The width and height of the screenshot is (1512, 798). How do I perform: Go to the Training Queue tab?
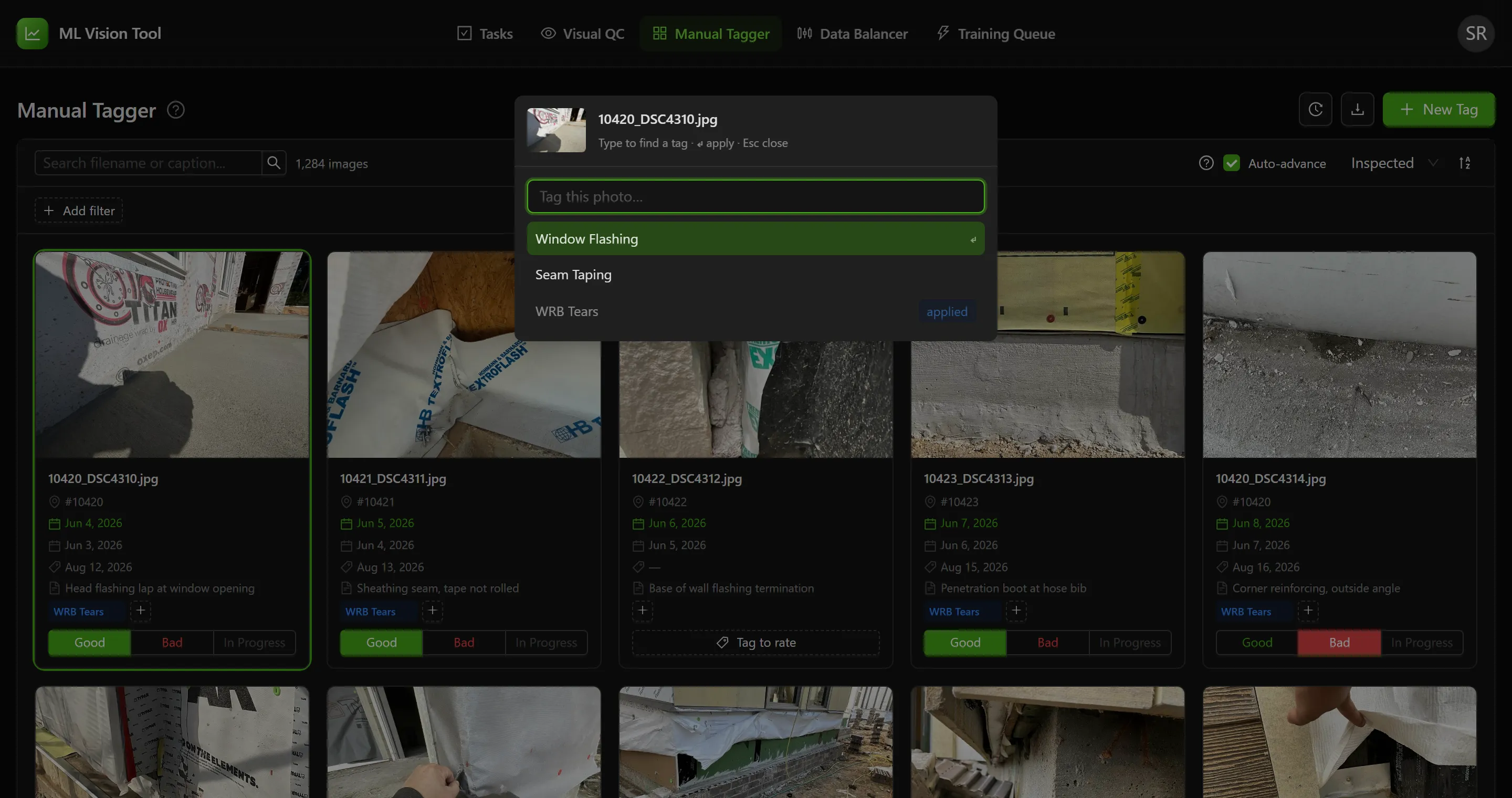coord(995,34)
